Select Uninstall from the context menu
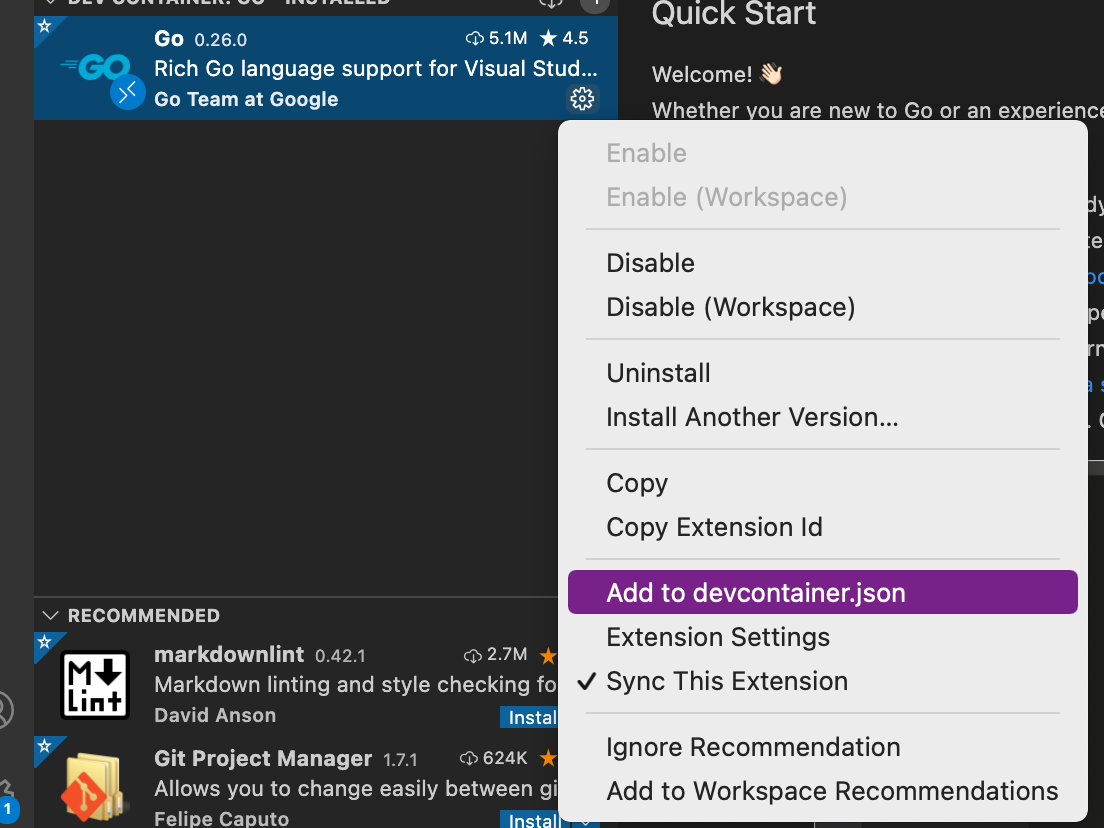The width and height of the screenshot is (1104, 828). (x=658, y=372)
